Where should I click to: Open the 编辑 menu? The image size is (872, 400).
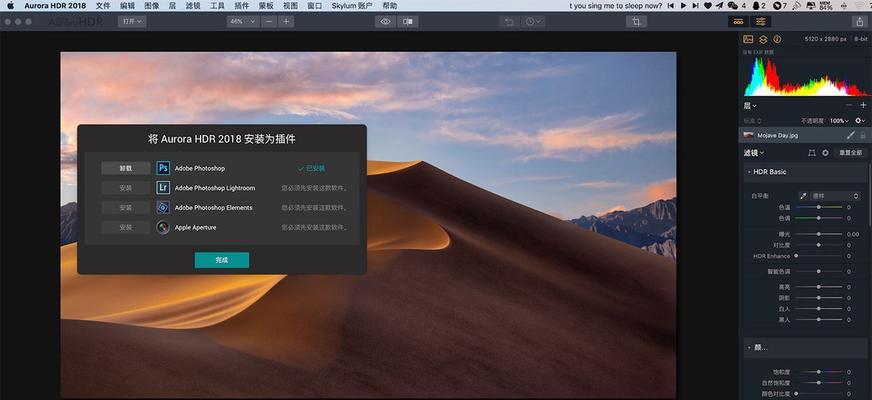coord(127,6)
